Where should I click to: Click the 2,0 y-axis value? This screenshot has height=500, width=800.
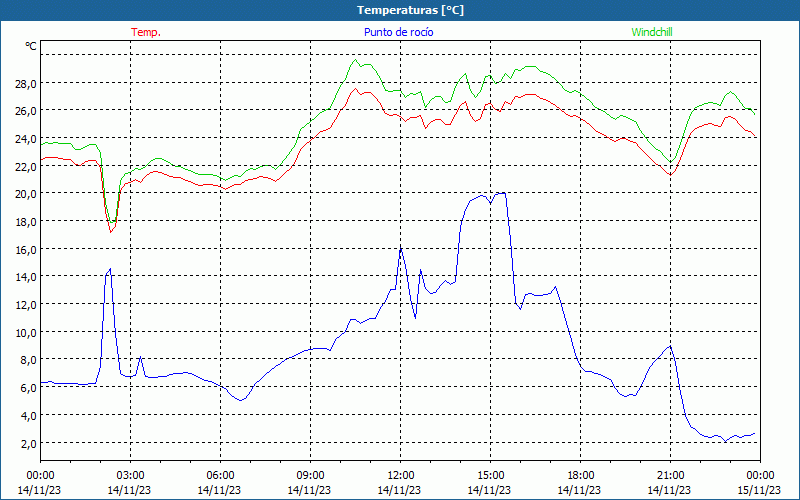28,443
